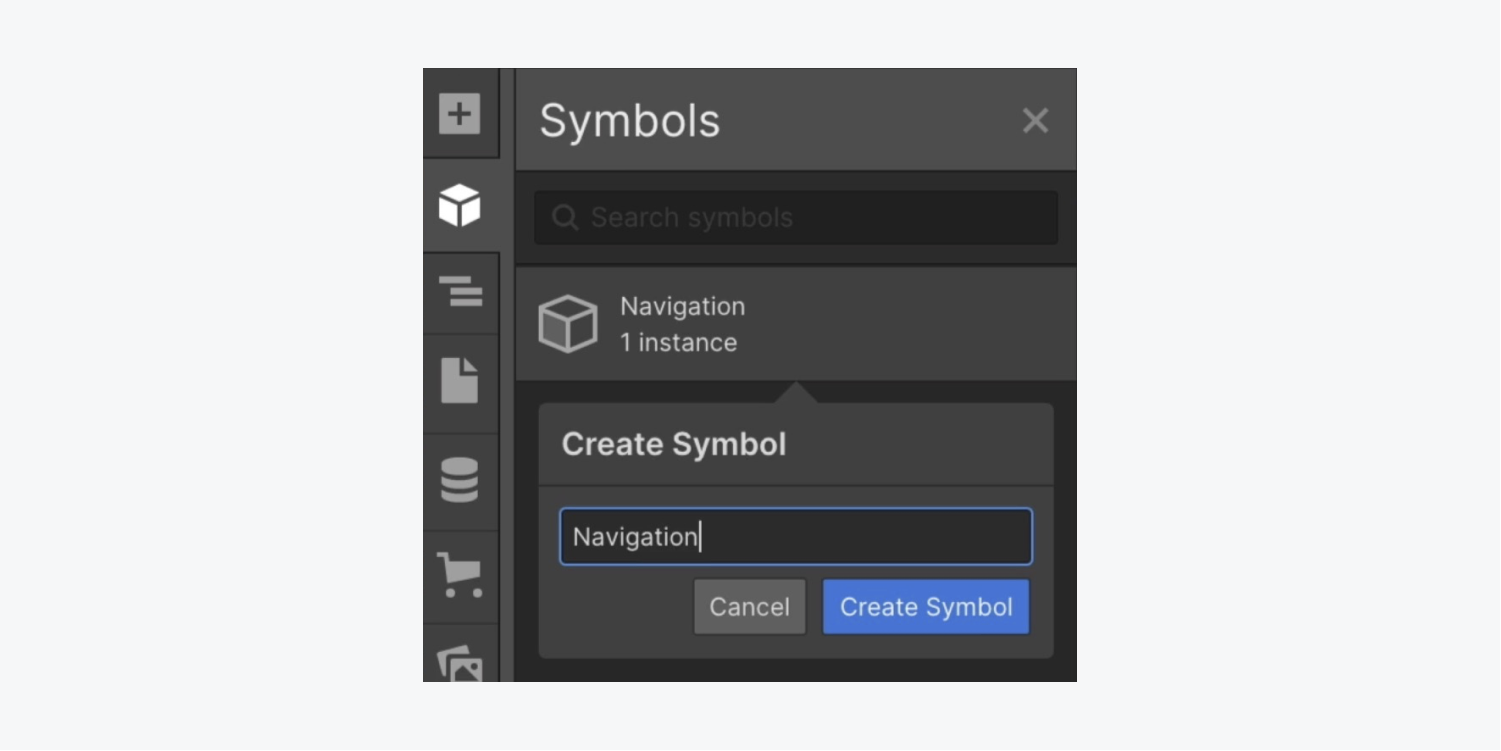The height and width of the screenshot is (751, 1501).
Task: Open the Navigator panel icon
Action: [x=460, y=292]
